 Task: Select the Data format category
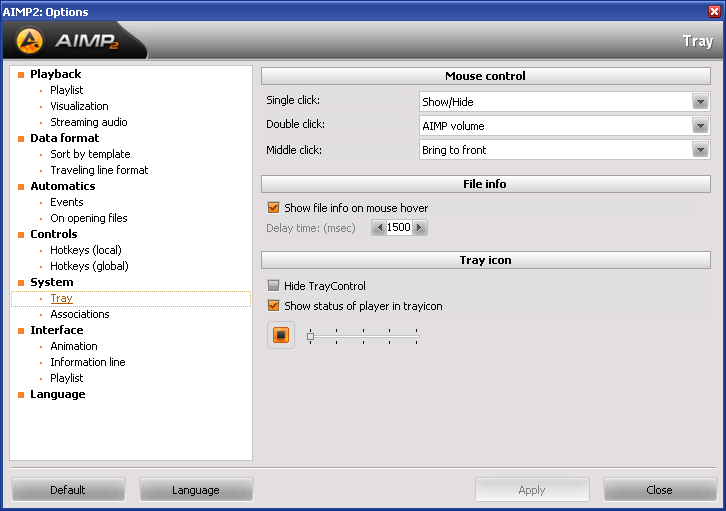point(64,138)
